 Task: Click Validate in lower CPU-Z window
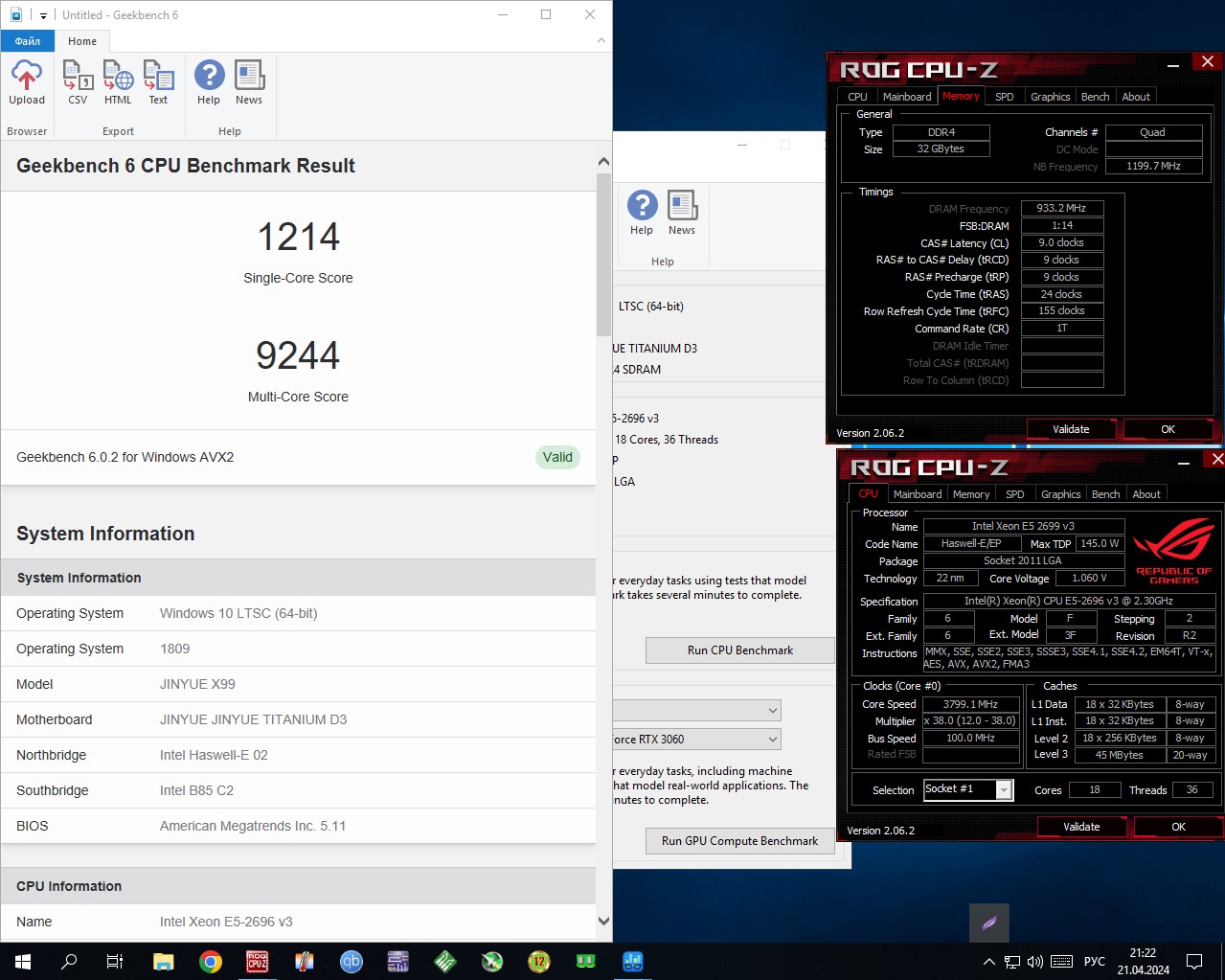click(x=1081, y=827)
